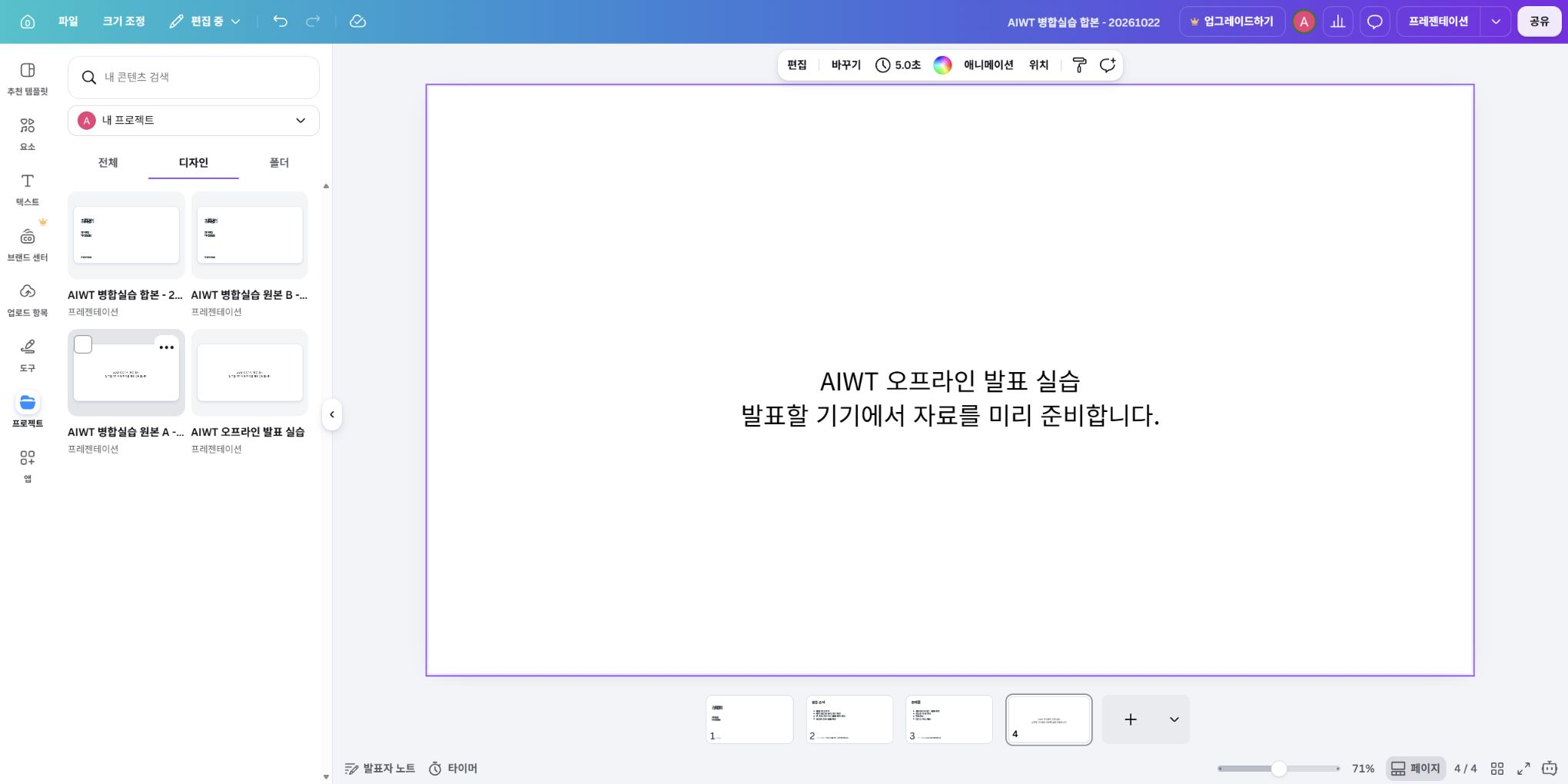Open the Uploads panel

pyautogui.click(x=28, y=301)
